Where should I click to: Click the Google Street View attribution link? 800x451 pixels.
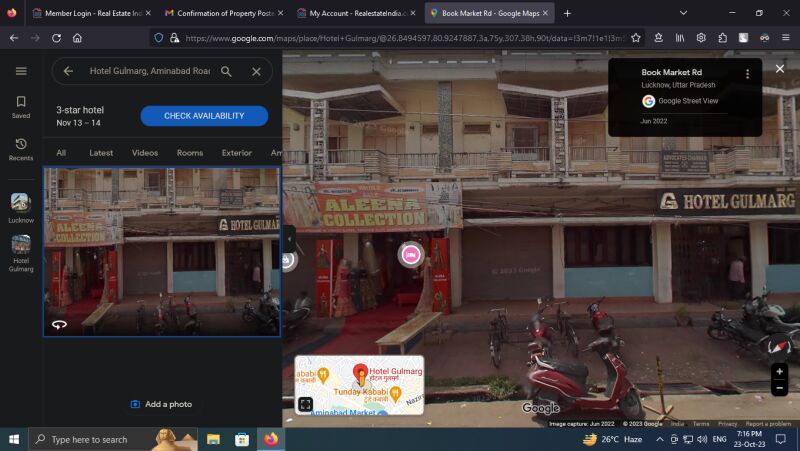point(688,101)
